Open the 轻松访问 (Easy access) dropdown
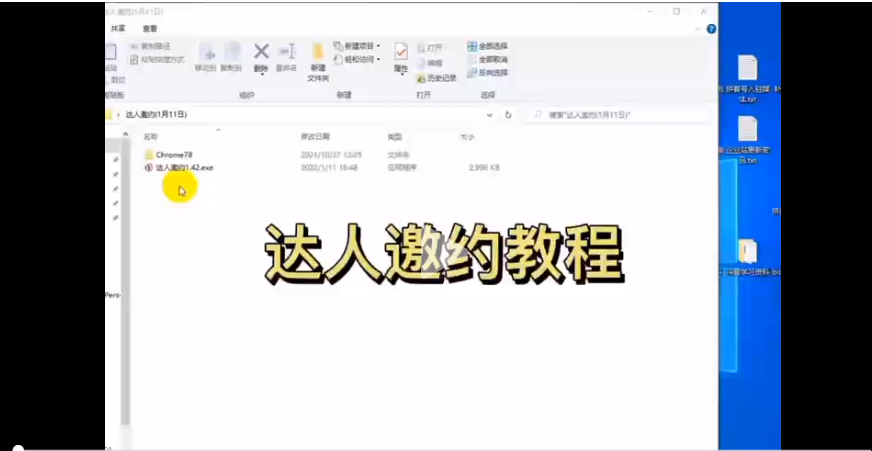Viewport: 872px width, 451px height. pyautogui.click(x=357, y=60)
